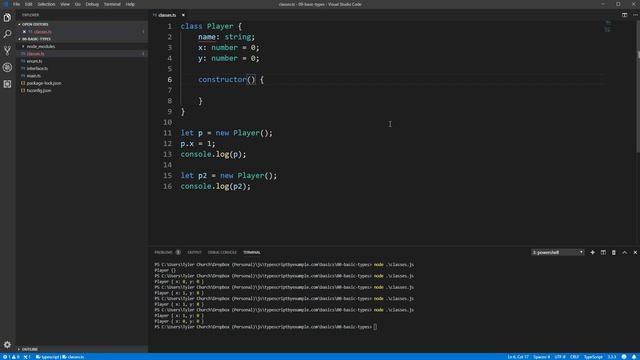Image resolution: width=640 pixels, height=360 pixels.
Task: Collapse the Open Editors section
Action: pyautogui.click(x=35, y=24)
